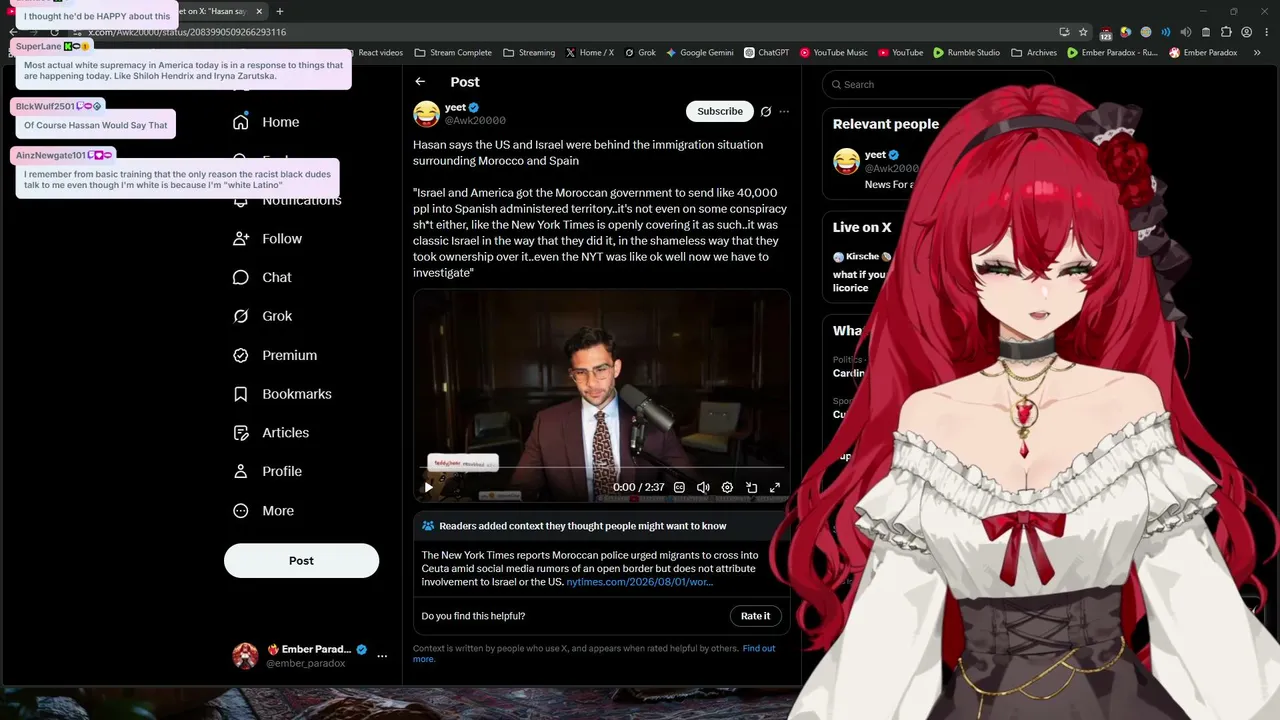Open the Ember Paradox - Ru... bookmark

(1112, 53)
